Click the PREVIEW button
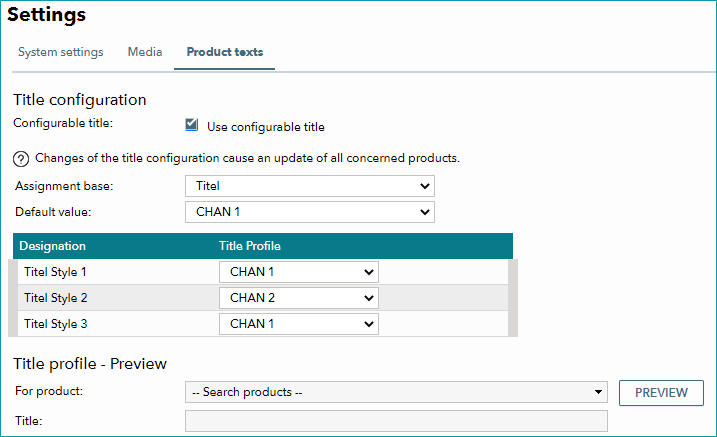Screen dimensions: 717x437 click(x=661, y=393)
